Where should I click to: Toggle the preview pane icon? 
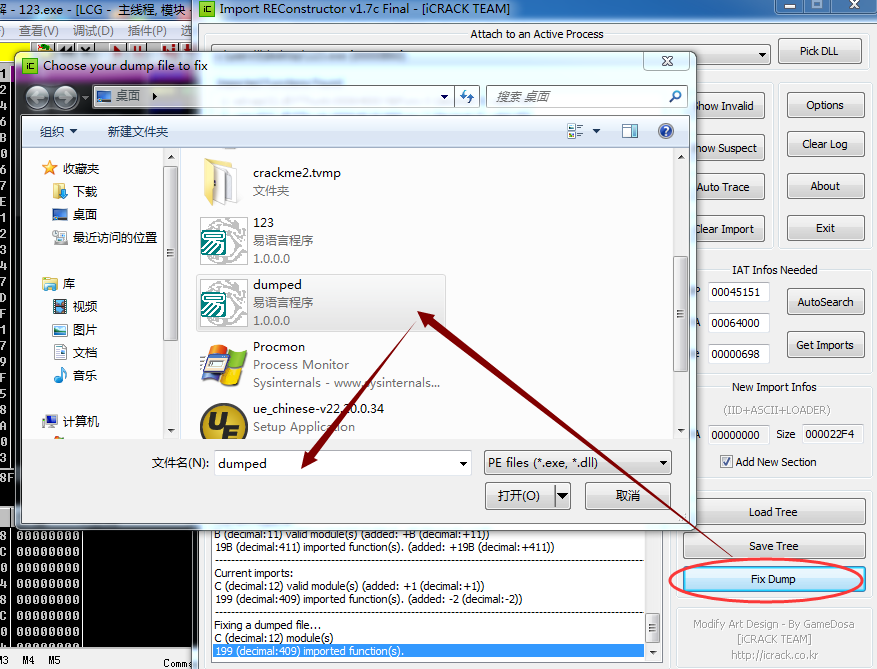click(x=630, y=131)
